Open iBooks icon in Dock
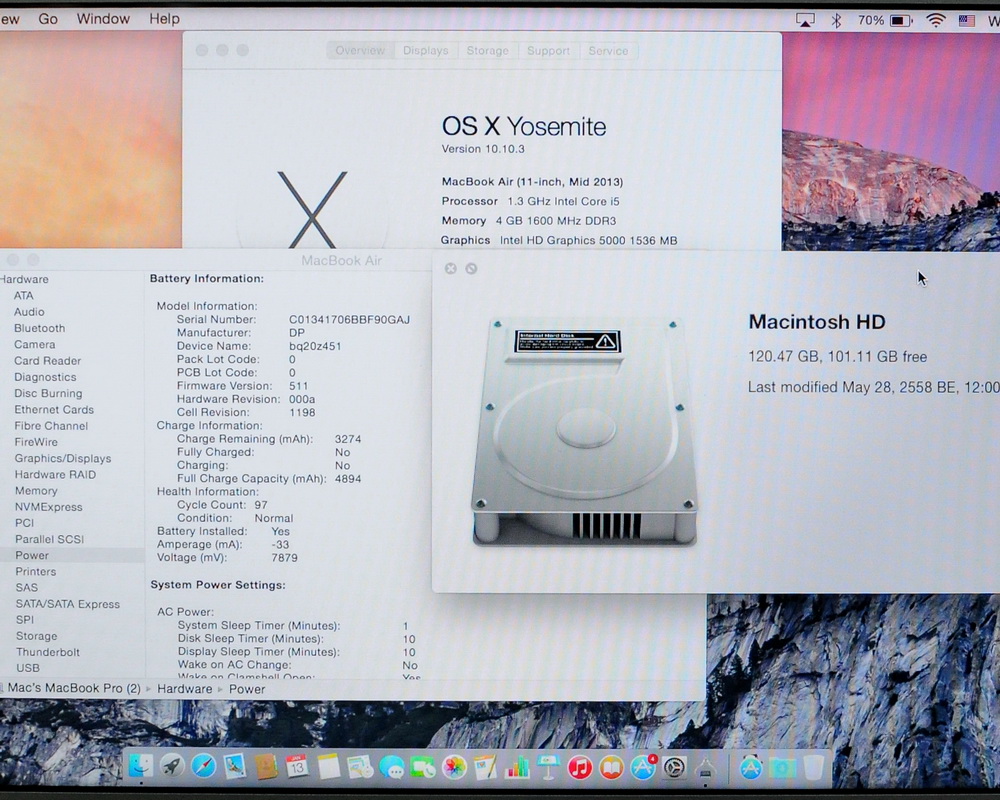 [x=611, y=767]
